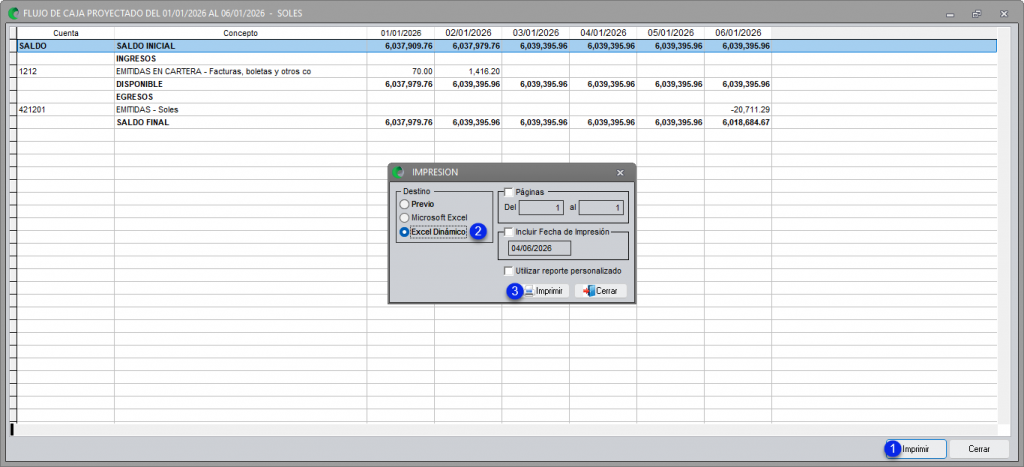1024x467 pixels.
Task: Click the EMITIDAS EN CARTERA concept row
Action: (240, 72)
